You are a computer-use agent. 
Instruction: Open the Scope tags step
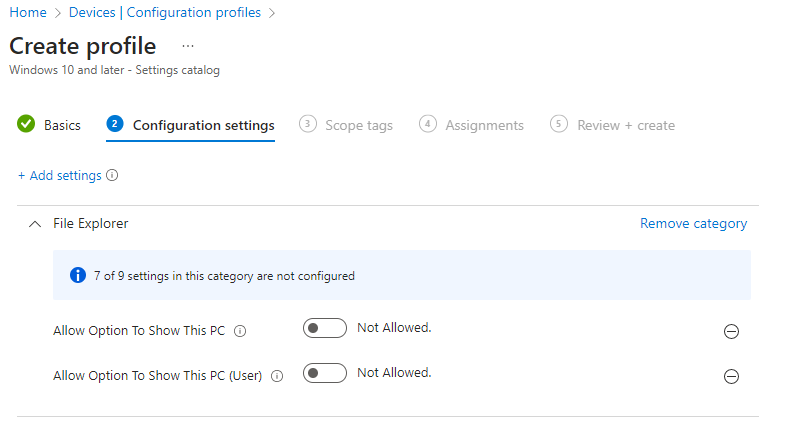pos(358,125)
